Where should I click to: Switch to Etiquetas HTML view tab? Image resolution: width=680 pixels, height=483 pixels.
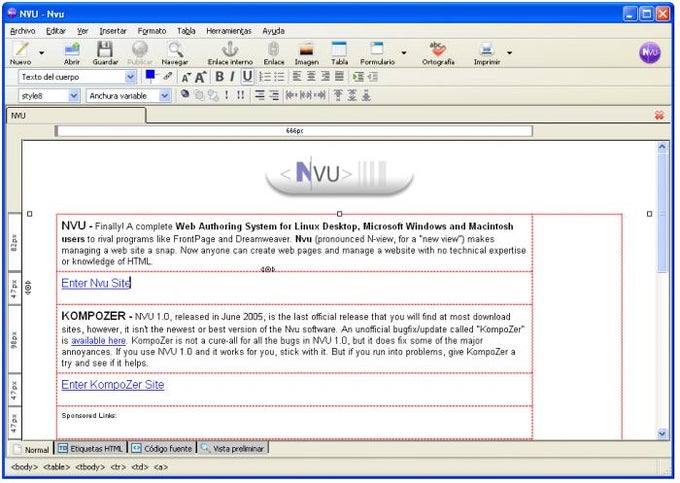click(90, 449)
